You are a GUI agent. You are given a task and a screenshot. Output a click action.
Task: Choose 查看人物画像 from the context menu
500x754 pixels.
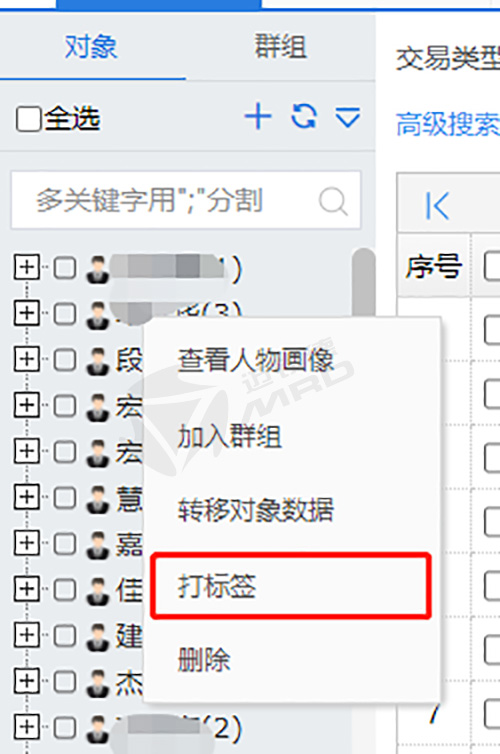click(x=256, y=360)
